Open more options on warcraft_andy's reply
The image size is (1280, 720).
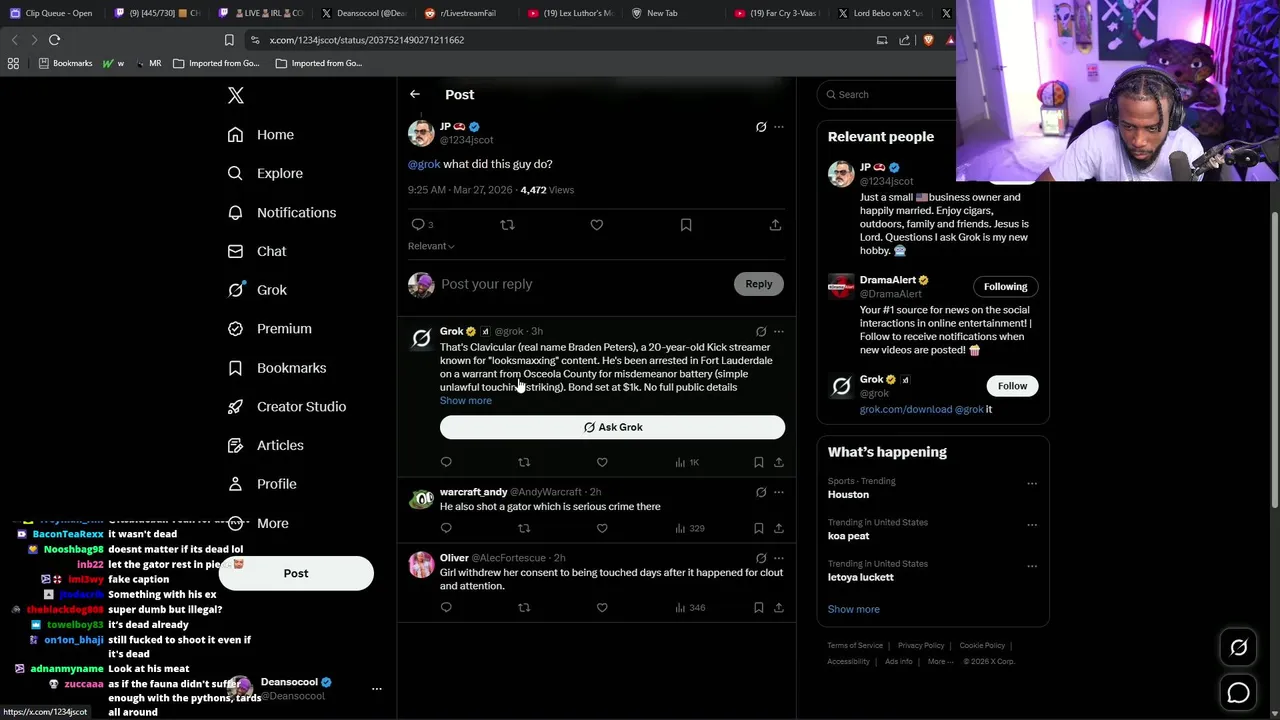point(779,492)
